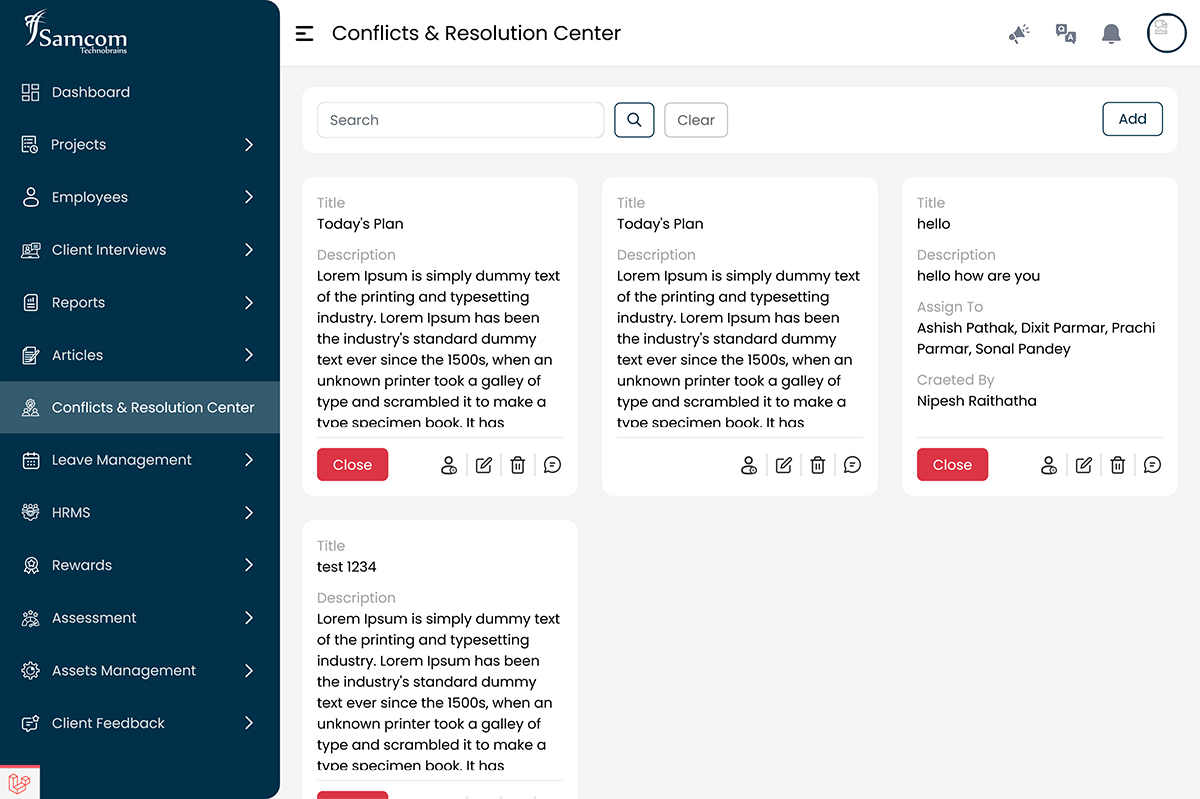Open the user profile avatar
Image resolution: width=1200 pixels, height=799 pixels.
click(1166, 32)
